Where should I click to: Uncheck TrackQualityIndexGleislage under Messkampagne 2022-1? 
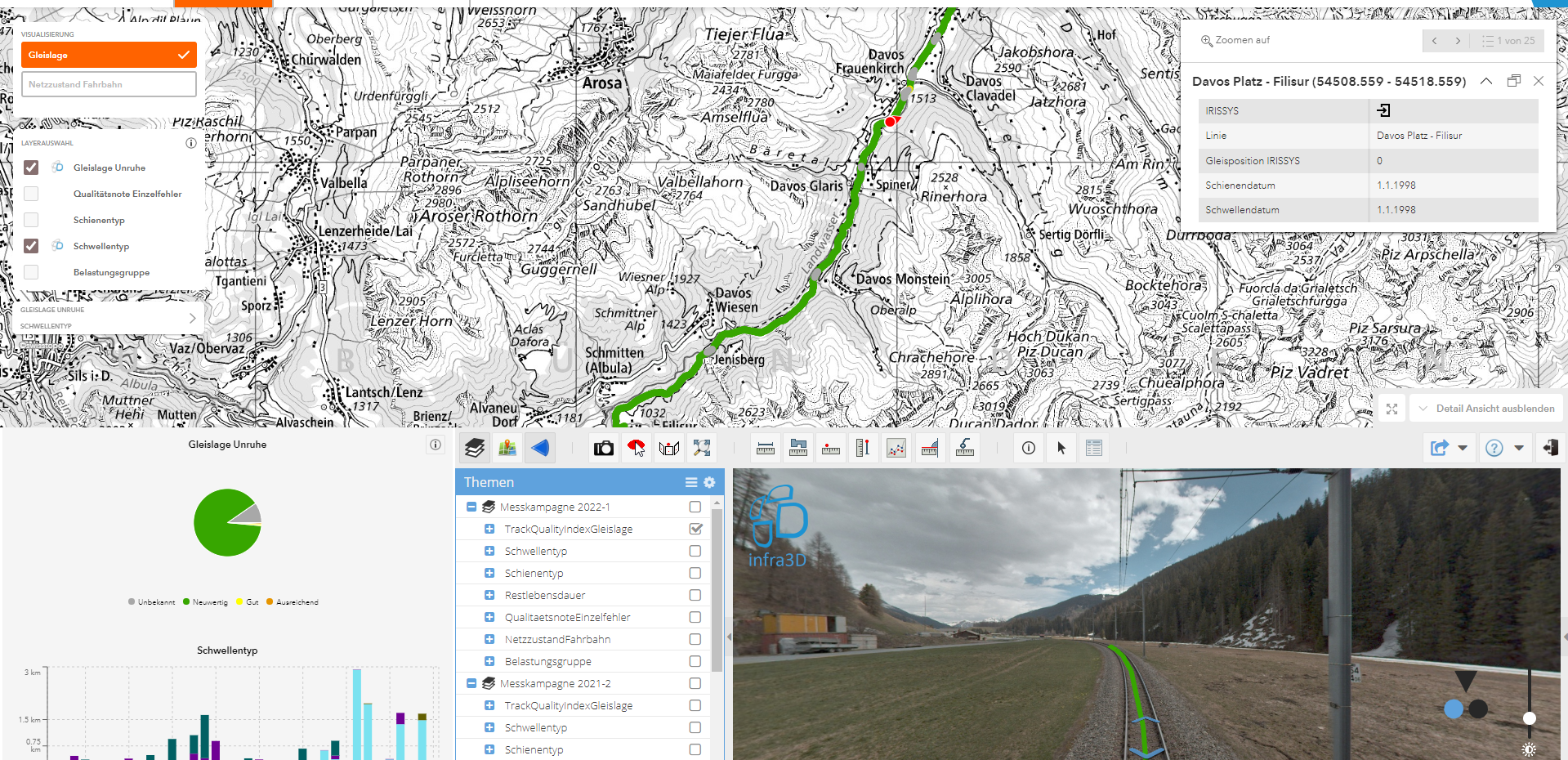(x=695, y=529)
